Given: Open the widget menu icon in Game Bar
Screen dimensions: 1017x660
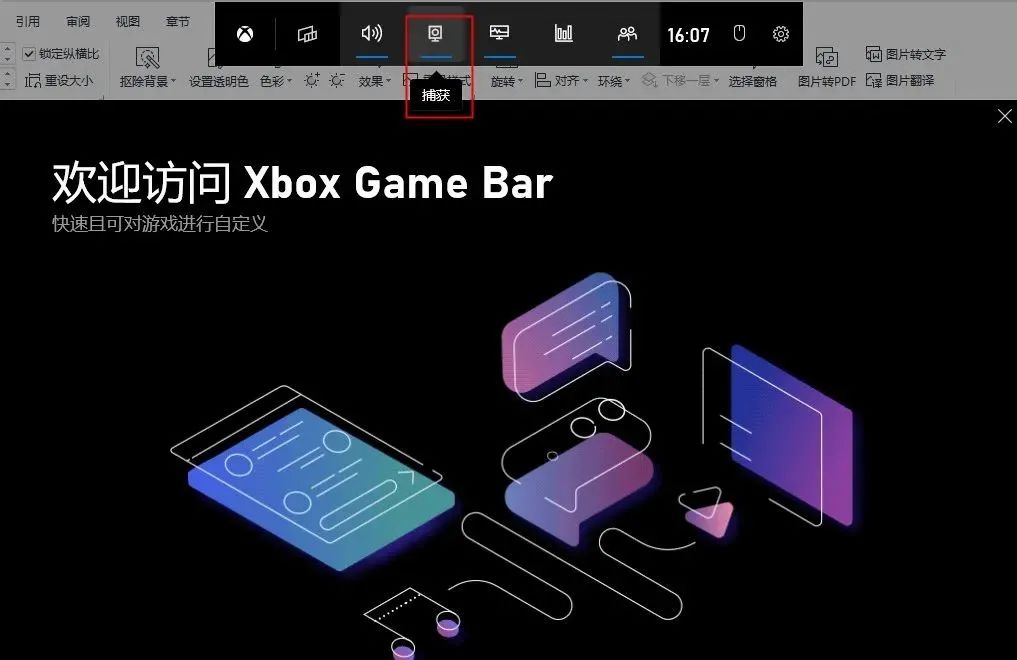Looking at the screenshot, I should click(x=307, y=34).
